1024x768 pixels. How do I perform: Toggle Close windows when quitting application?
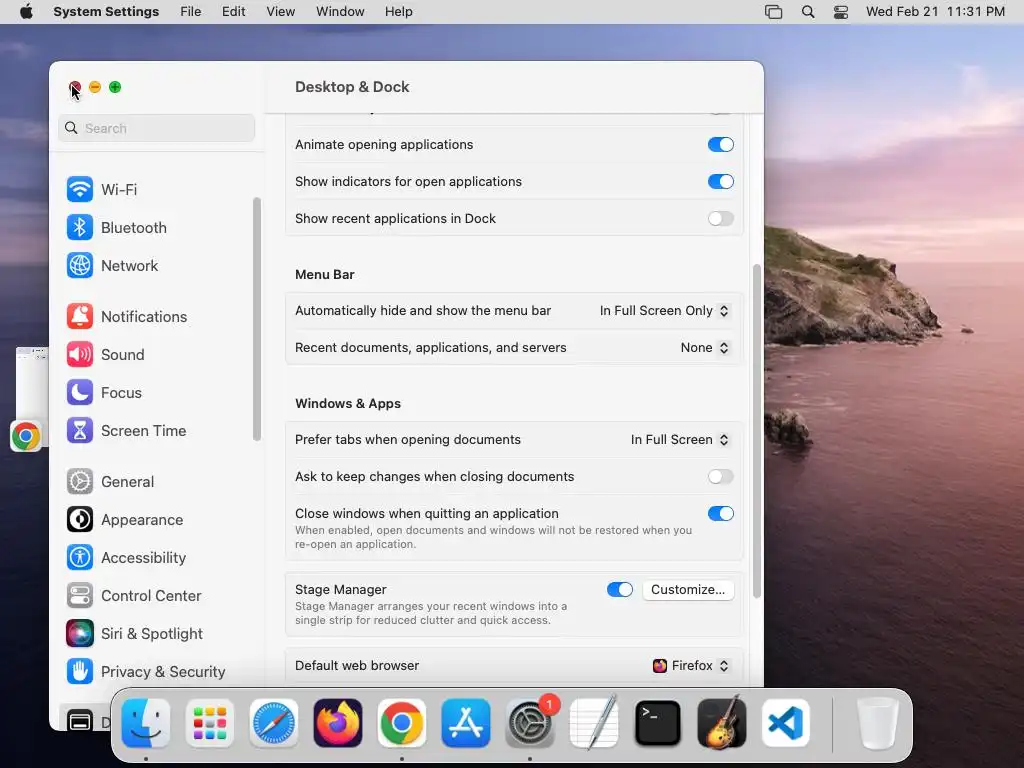(x=720, y=513)
